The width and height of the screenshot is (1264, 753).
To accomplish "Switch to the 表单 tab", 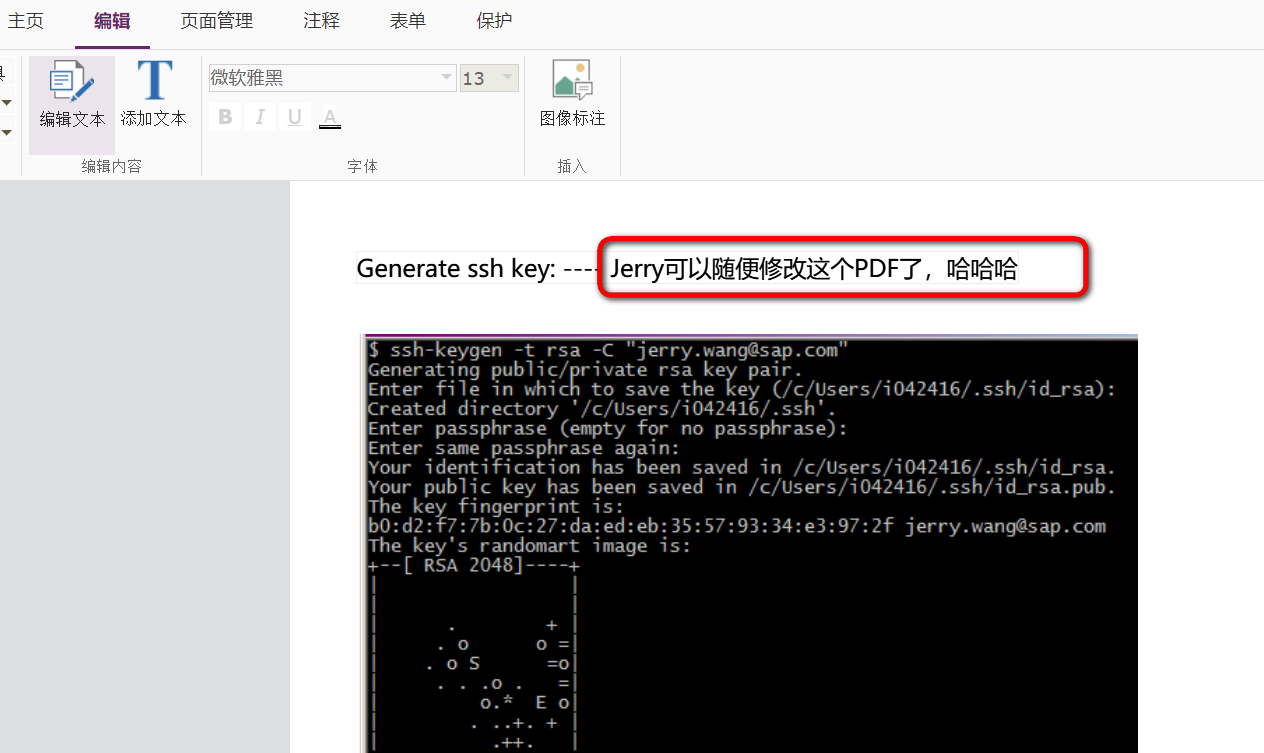I will 408,21.
